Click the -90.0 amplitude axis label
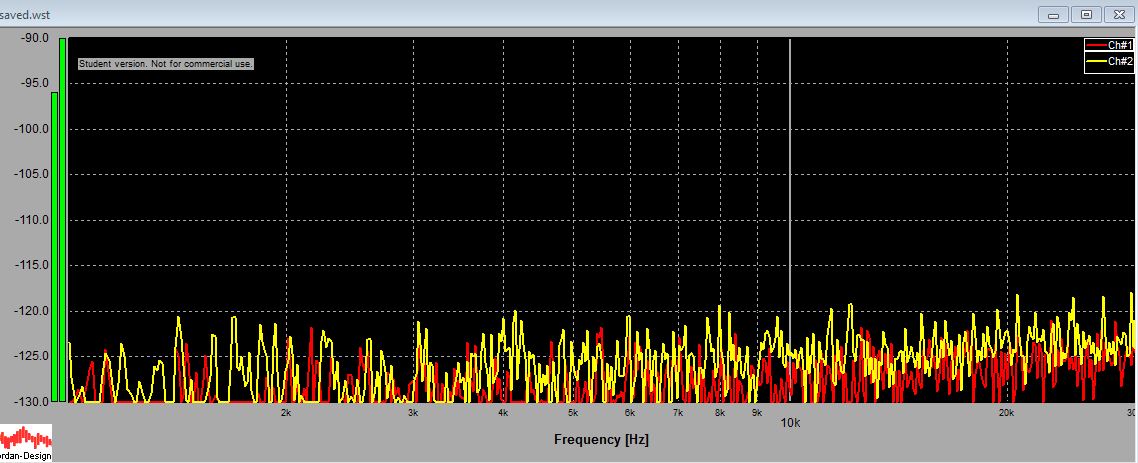Viewport: 1138px width, 463px height. pyautogui.click(x=33, y=38)
